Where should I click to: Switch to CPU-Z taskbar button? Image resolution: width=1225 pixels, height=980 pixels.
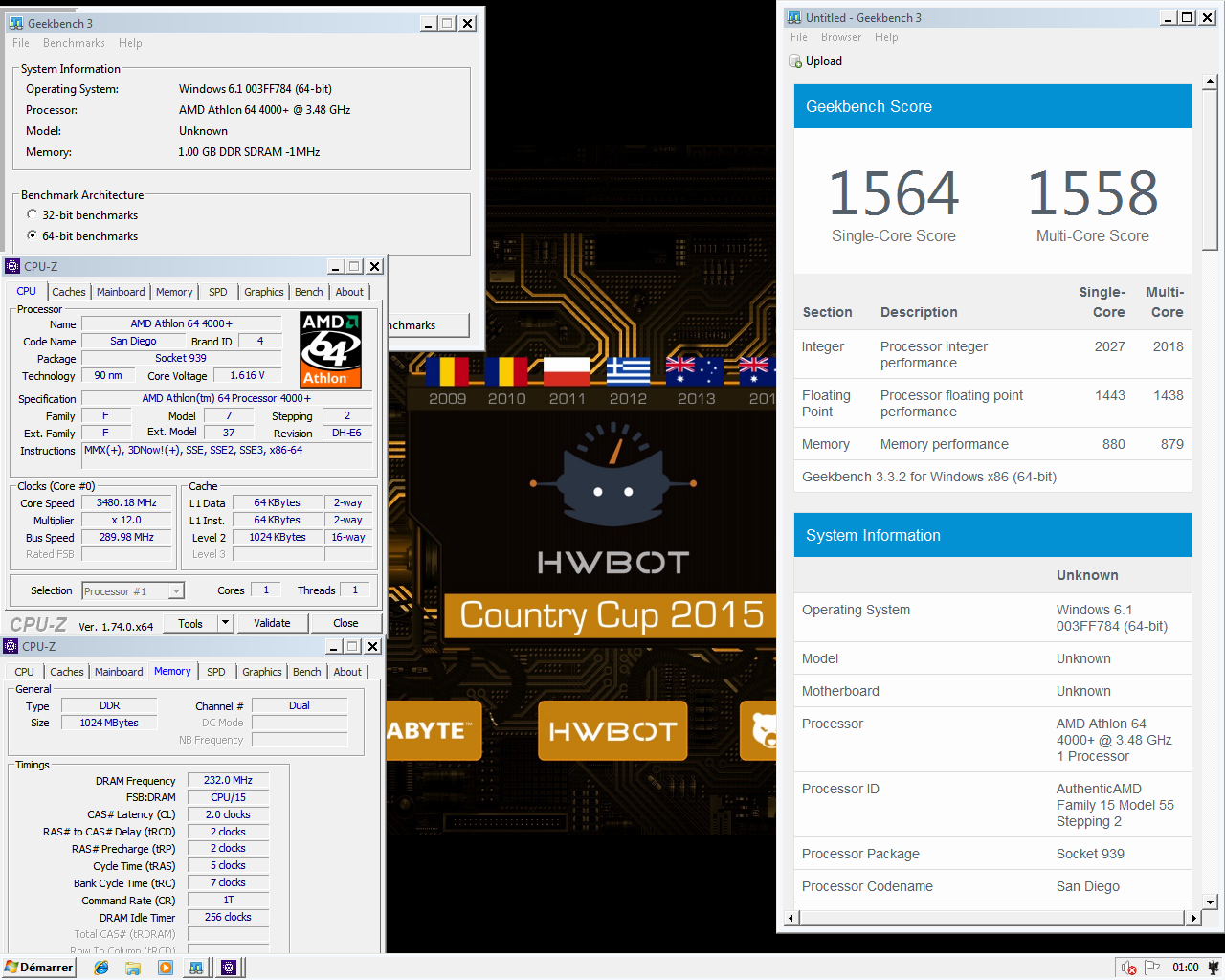click(x=229, y=968)
